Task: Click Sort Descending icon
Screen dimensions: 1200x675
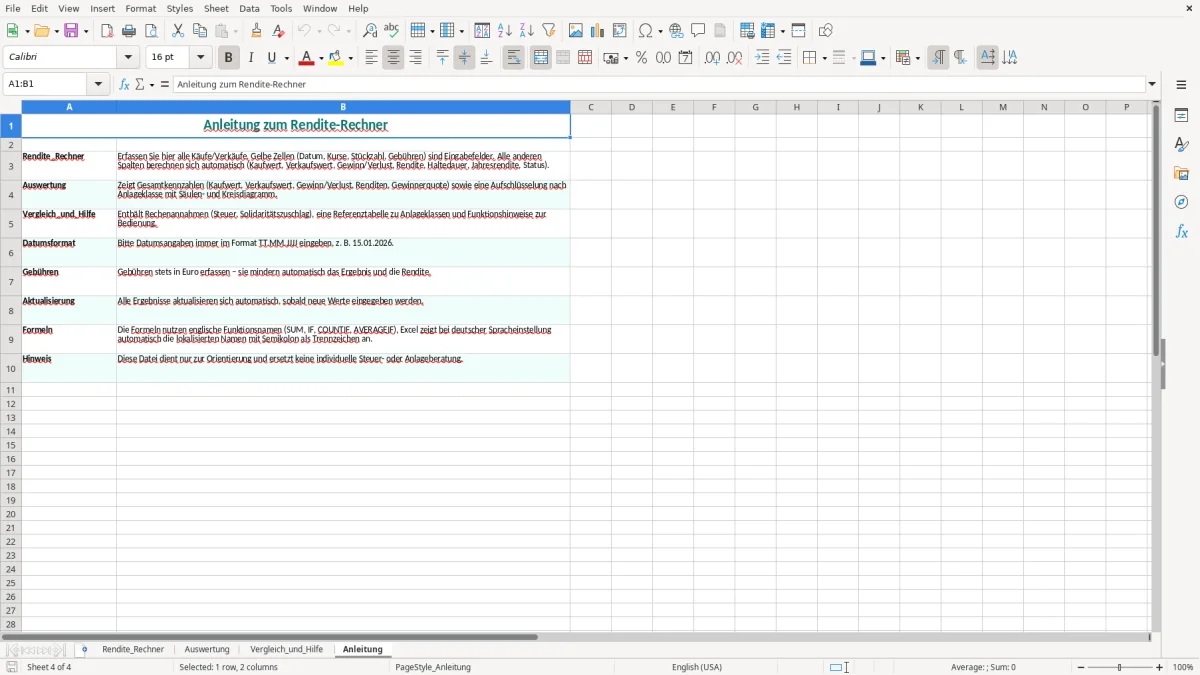Action: click(527, 31)
